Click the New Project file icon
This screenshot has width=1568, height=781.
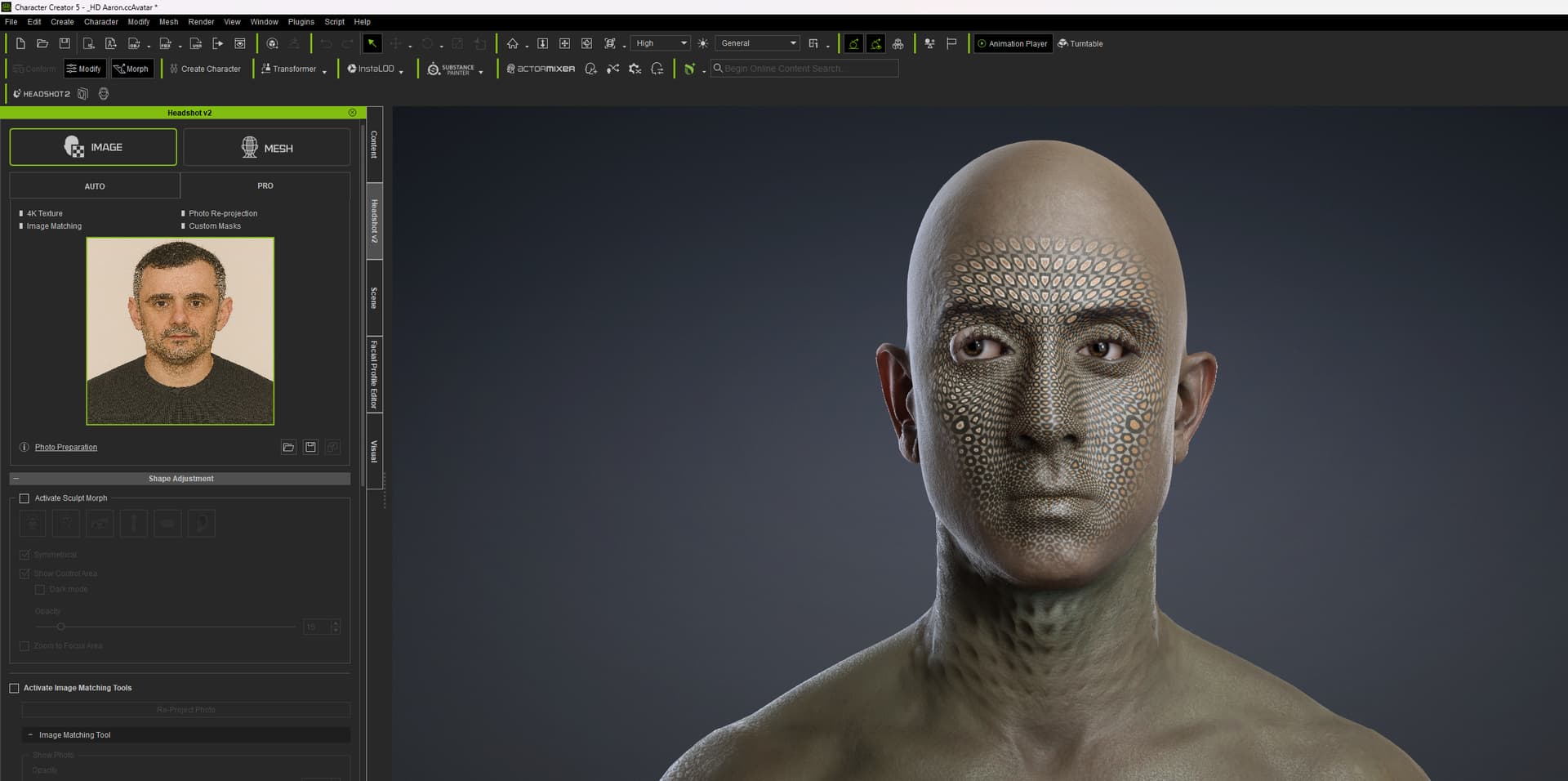(x=20, y=43)
